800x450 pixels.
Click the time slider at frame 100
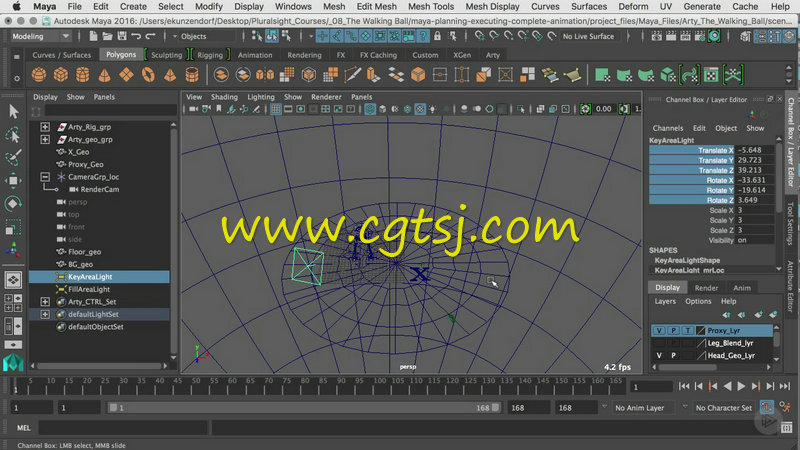point(380,386)
